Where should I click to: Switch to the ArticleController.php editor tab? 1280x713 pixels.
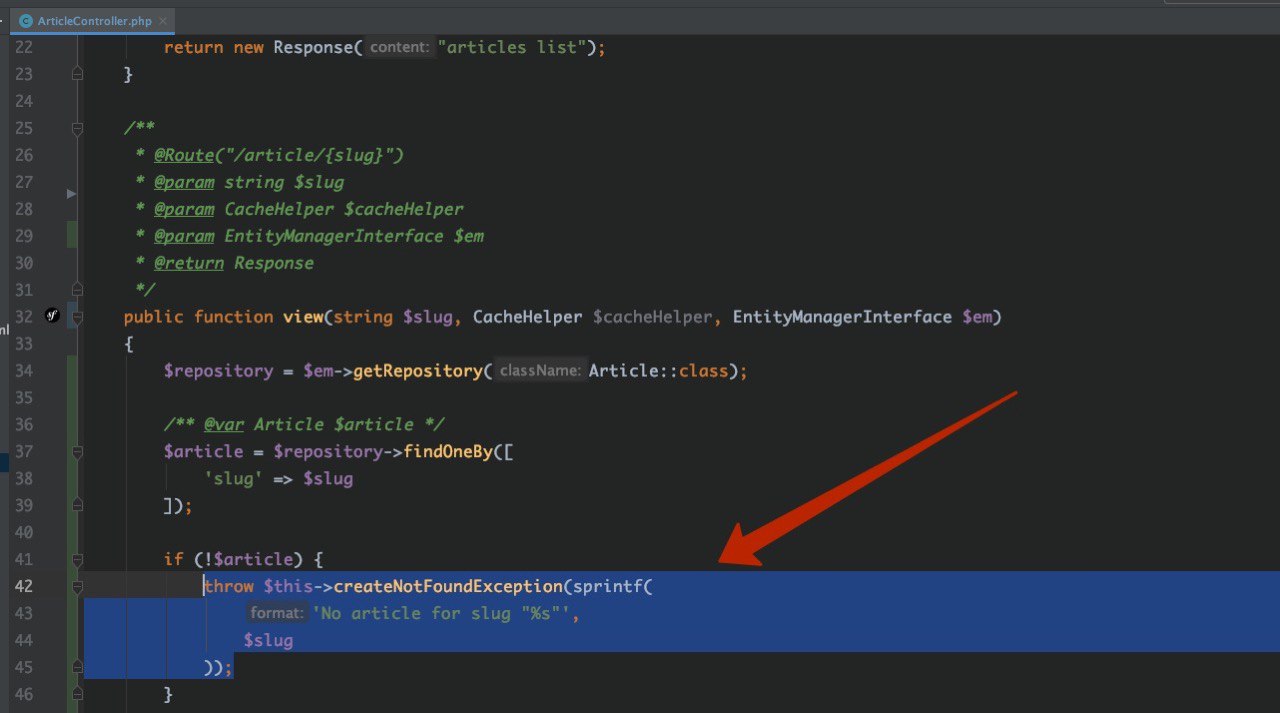point(93,21)
